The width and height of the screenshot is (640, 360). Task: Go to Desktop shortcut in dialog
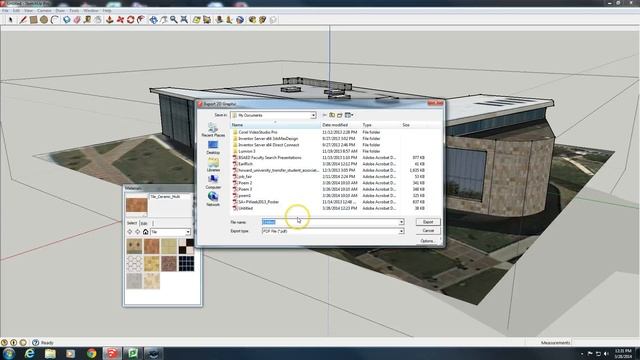(x=213, y=147)
